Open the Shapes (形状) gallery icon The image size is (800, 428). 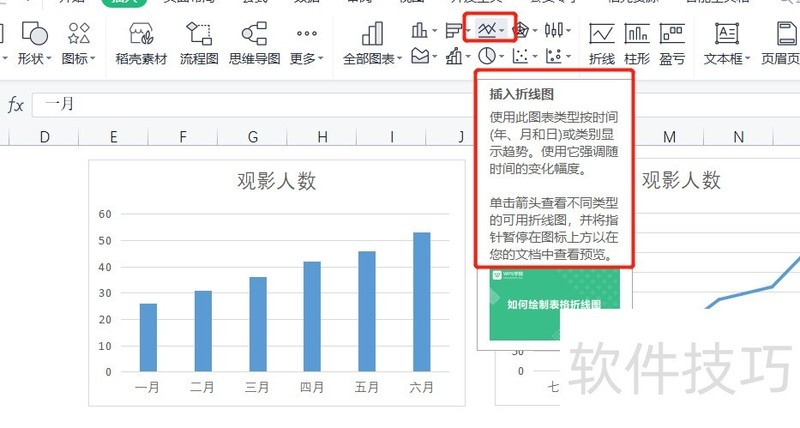point(34,34)
